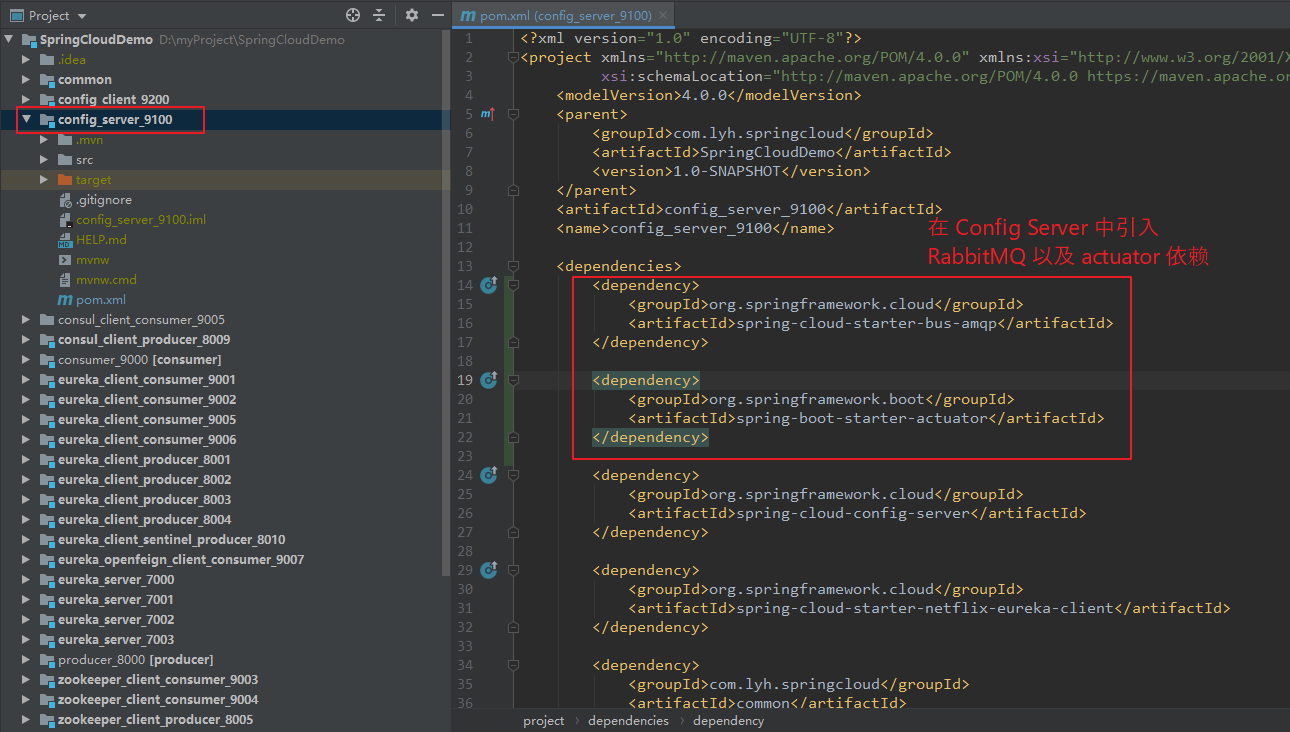Select zookeeper_client_producer_8005 module
1290x732 pixels.
point(155,720)
